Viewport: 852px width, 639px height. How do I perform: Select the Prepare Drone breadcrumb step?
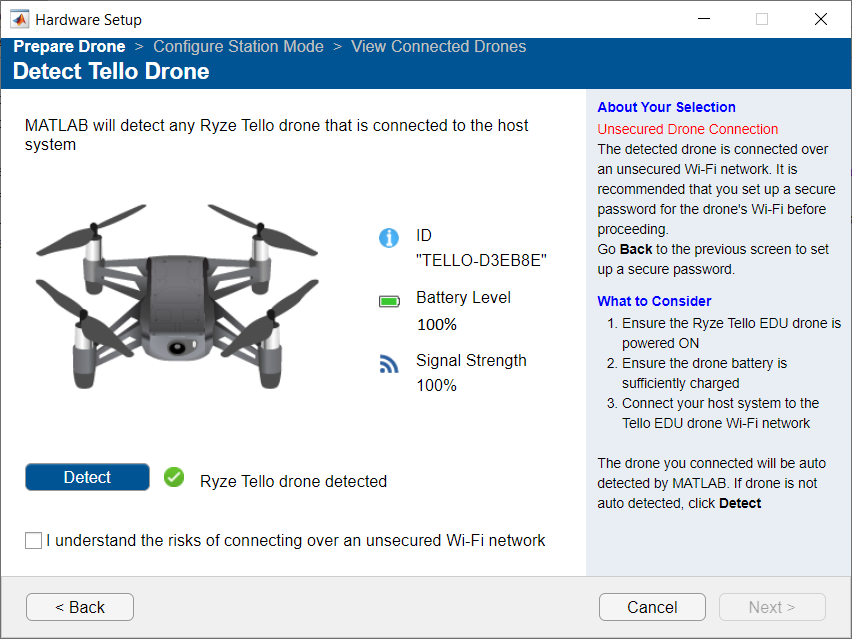click(x=69, y=47)
